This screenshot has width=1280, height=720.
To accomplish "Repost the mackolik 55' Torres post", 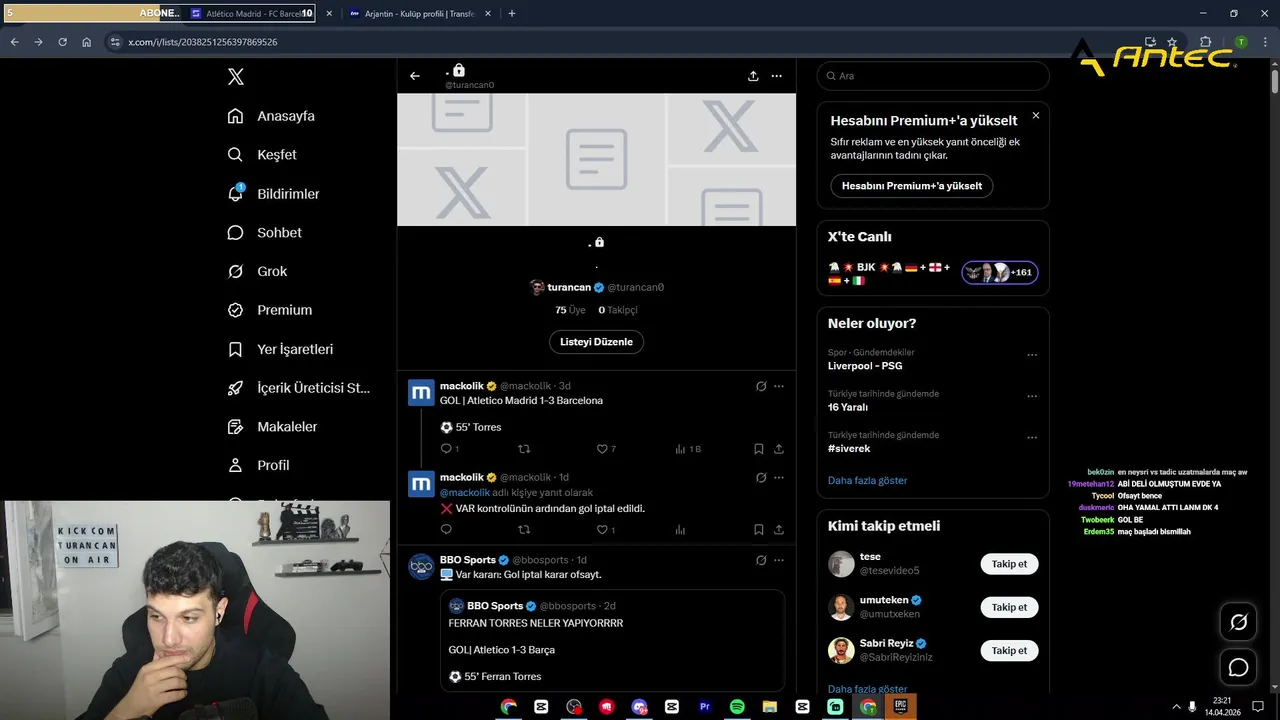I will pyautogui.click(x=524, y=449).
